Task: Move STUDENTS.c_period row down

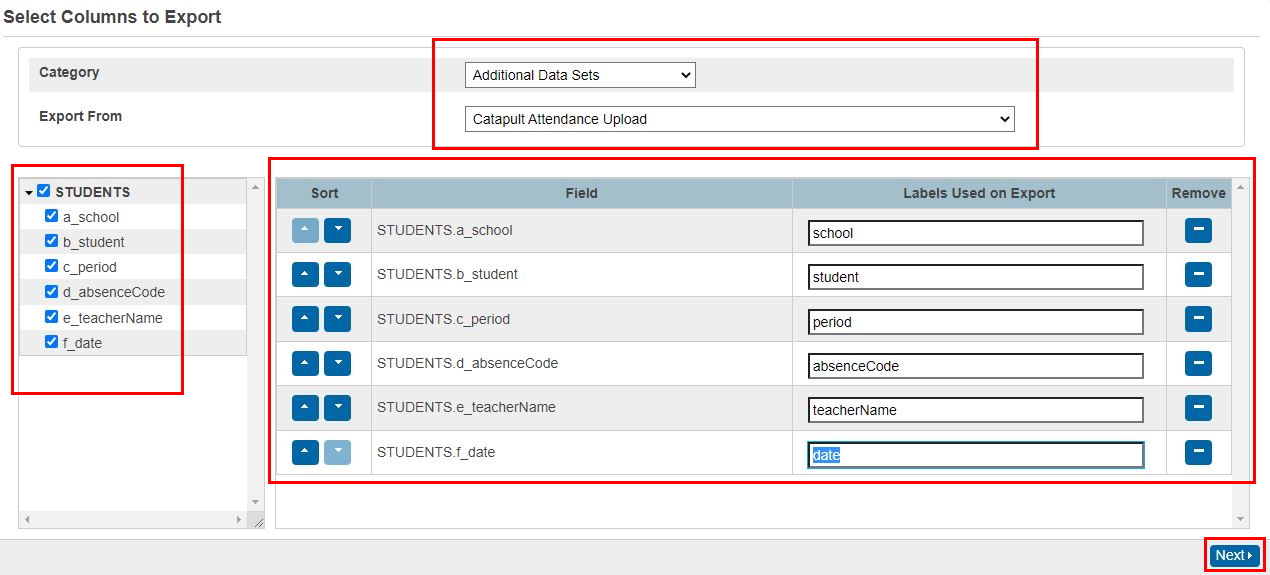Action: 338,320
